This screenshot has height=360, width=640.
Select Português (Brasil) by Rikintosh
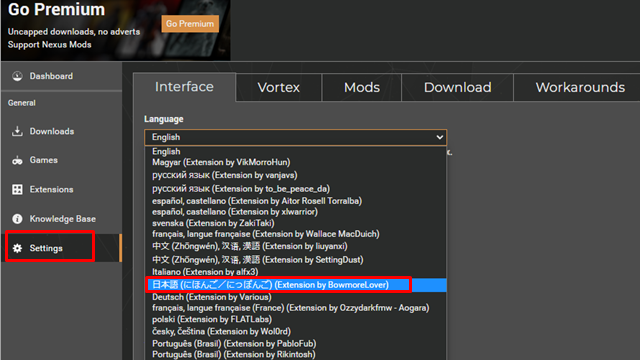pos(296,355)
